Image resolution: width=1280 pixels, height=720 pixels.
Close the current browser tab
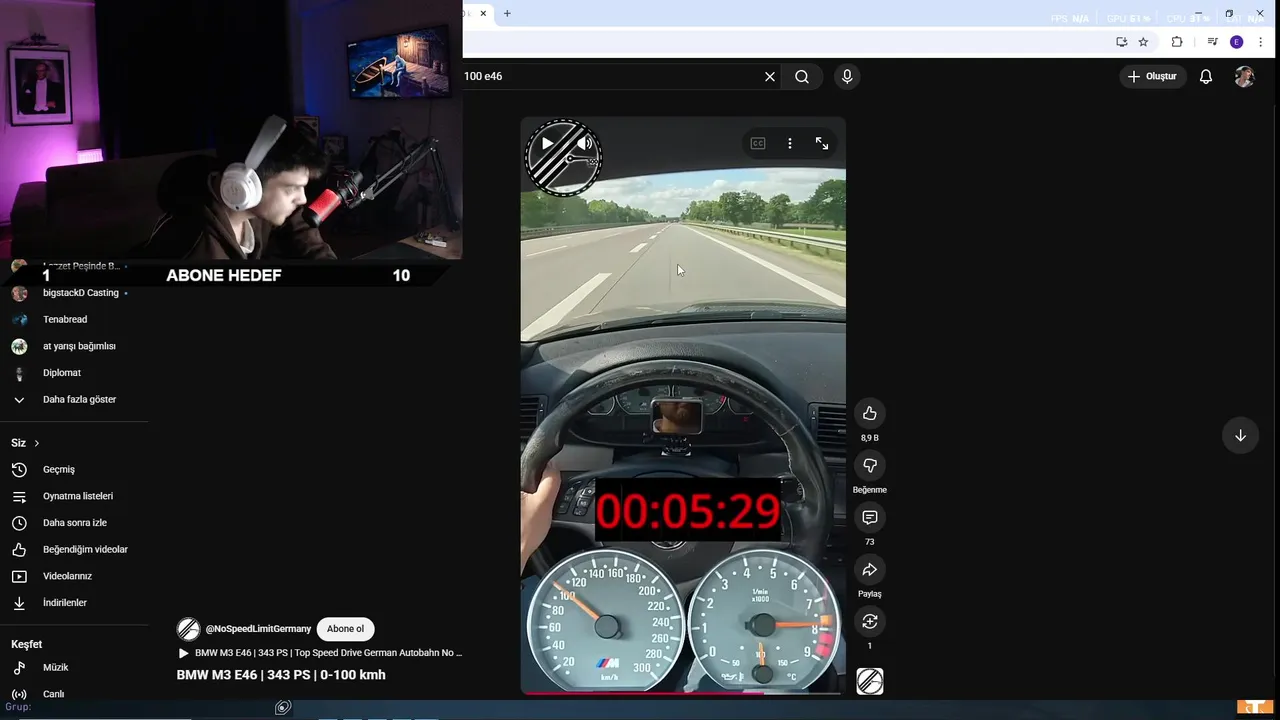(x=483, y=13)
